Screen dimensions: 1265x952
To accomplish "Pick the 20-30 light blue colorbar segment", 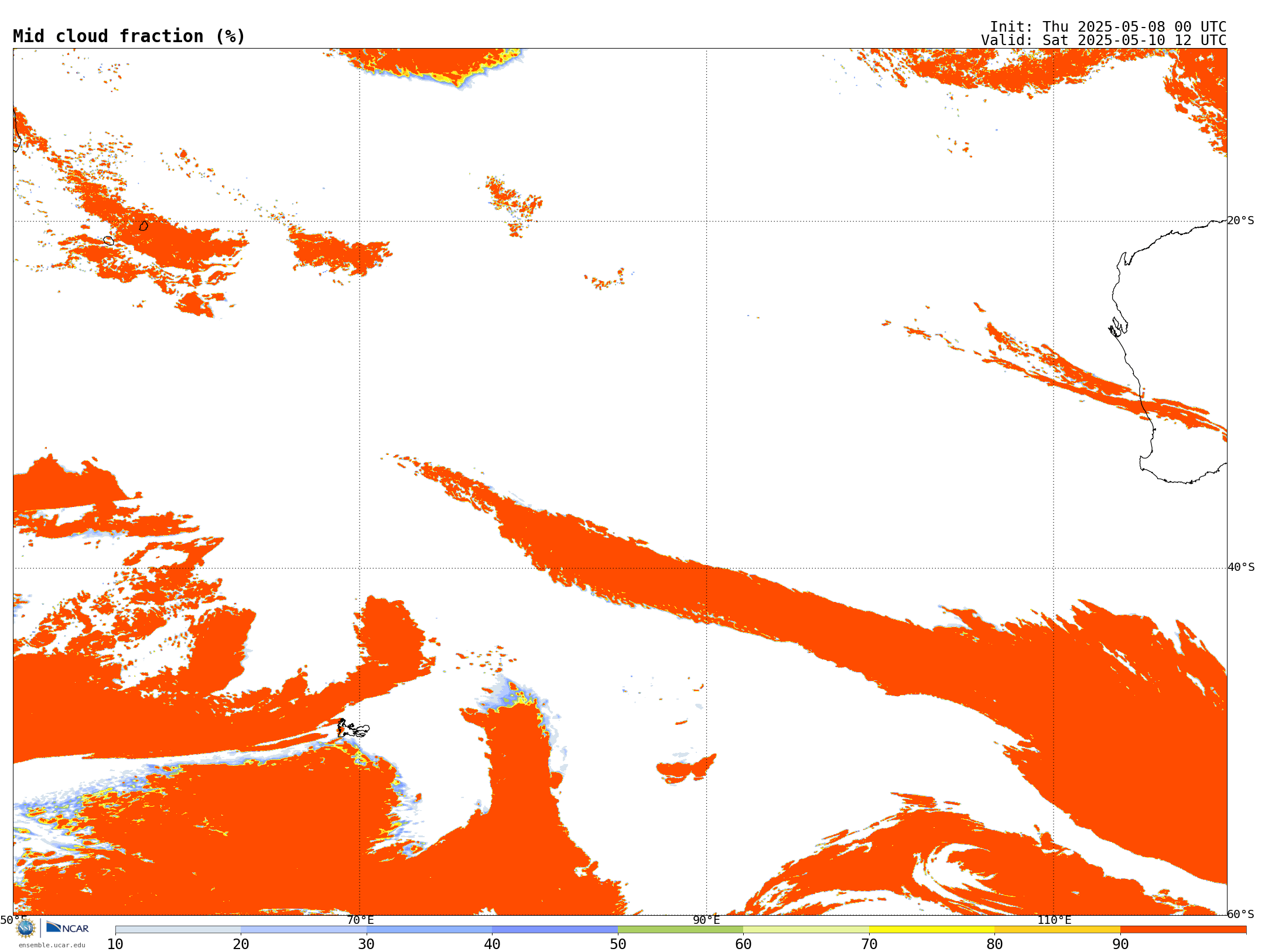I will 303,930.
